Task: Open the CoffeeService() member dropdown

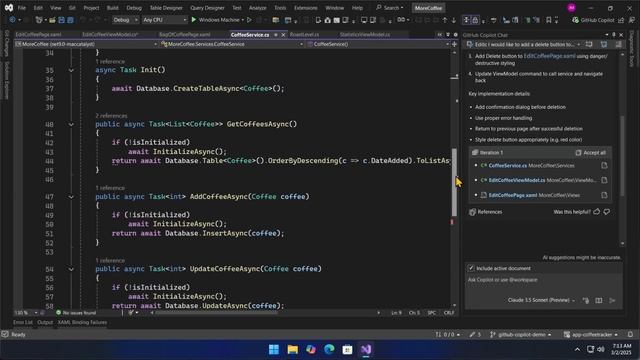Action: pos(377,44)
